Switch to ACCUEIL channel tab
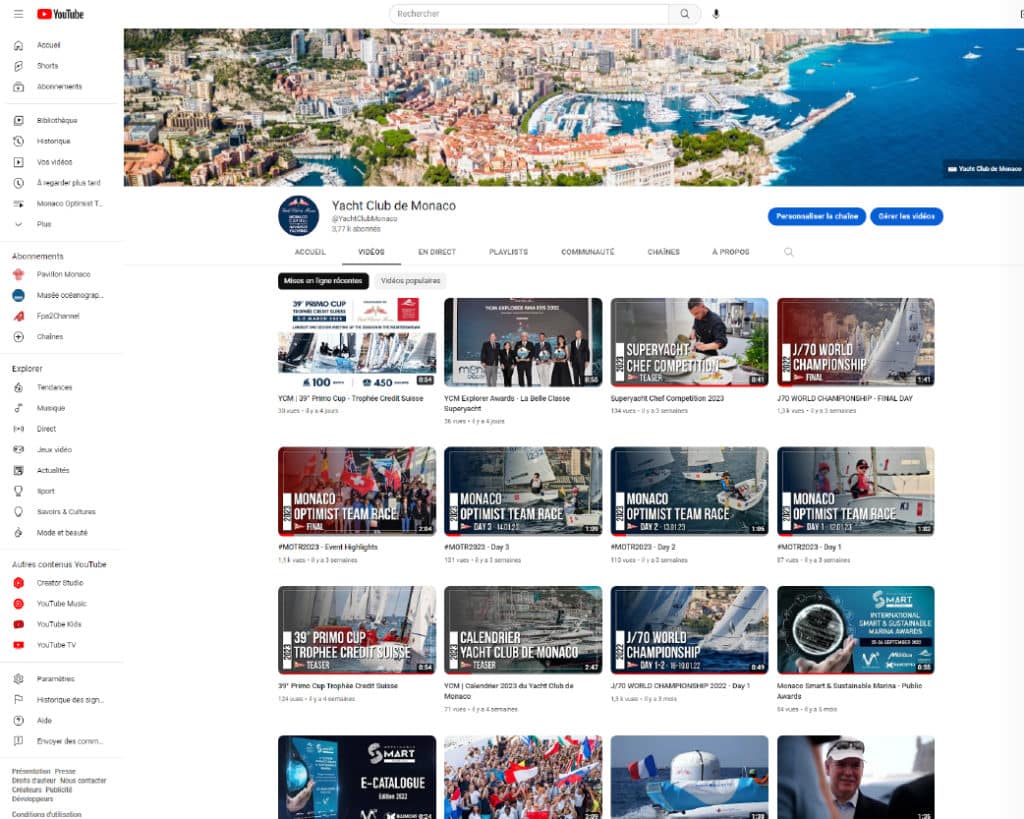This screenshot has width=1024, height=819. 310,252
